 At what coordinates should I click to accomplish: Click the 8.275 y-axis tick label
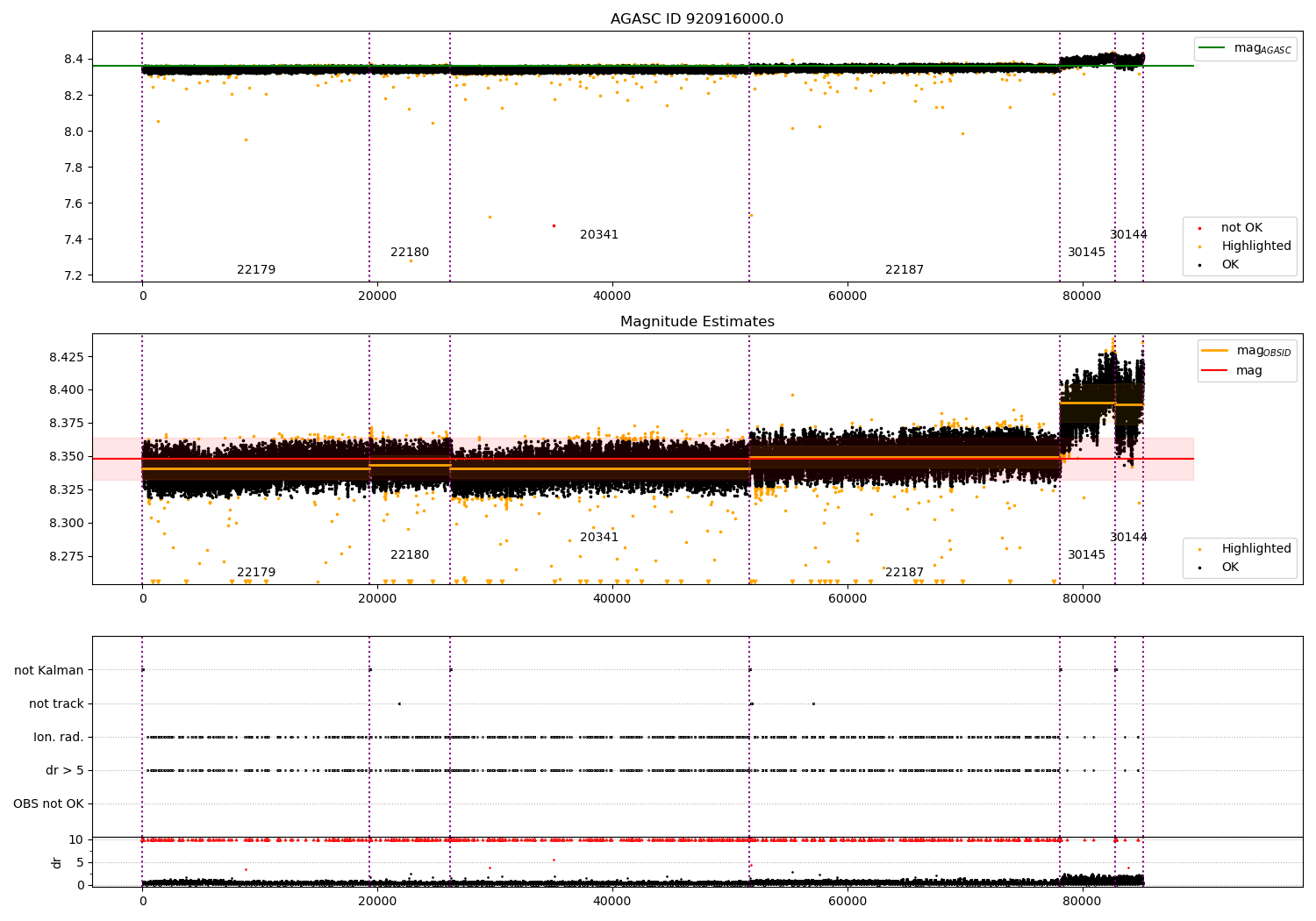(x=68, y=557)
